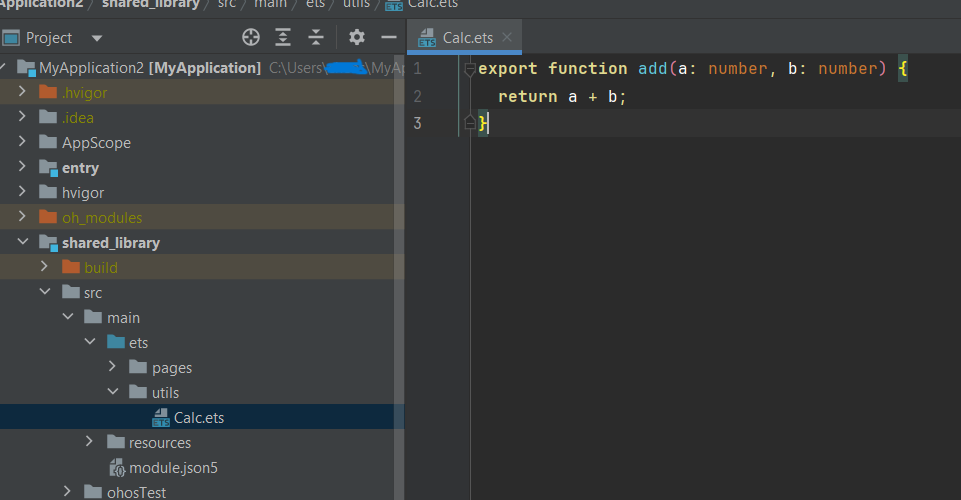
Task: Expand the build folder
Action: [44, 268]
